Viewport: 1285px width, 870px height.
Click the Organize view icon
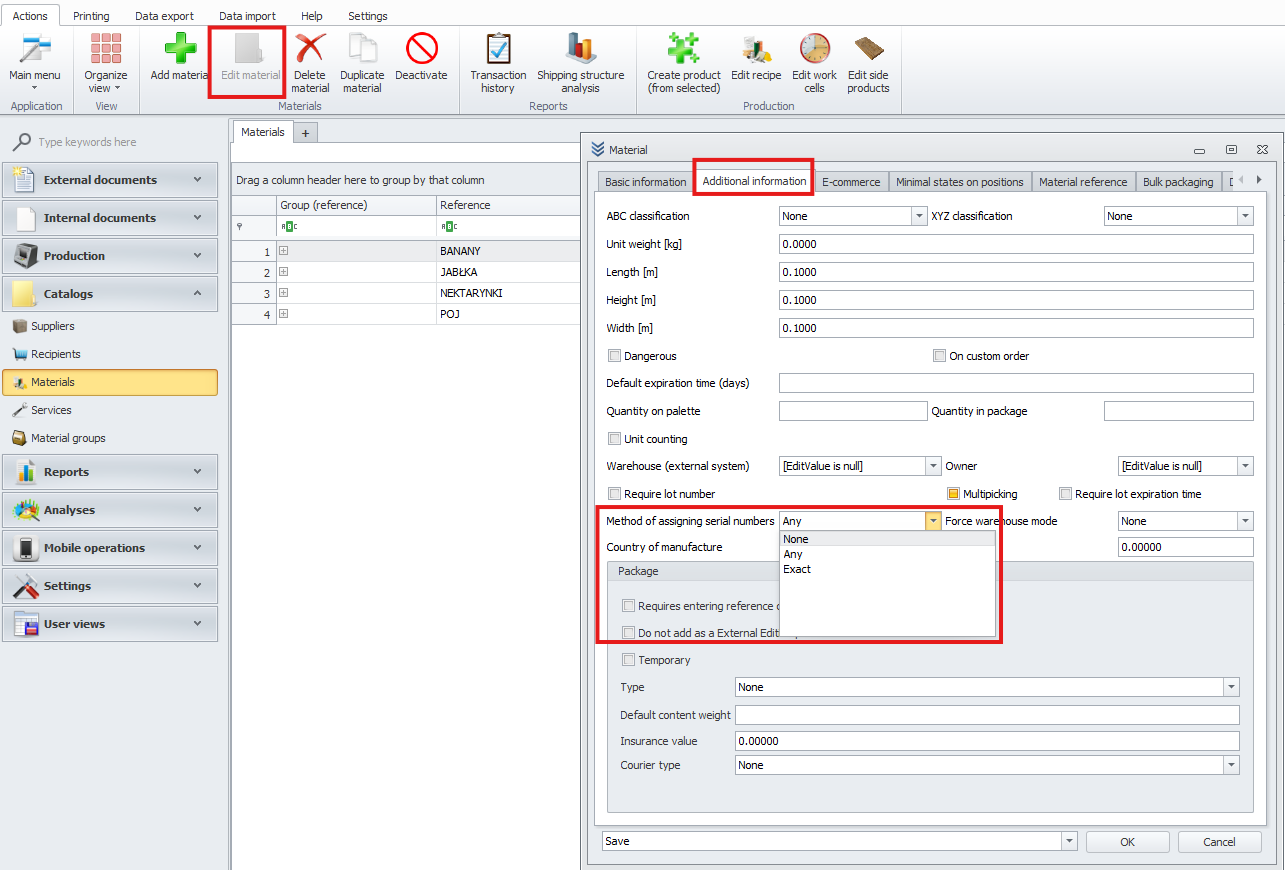click(x=105, y=50)
